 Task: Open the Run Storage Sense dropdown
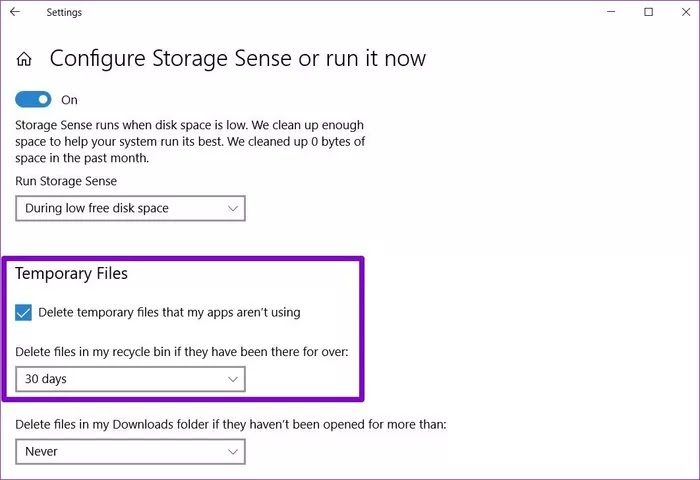coord(130,208)
